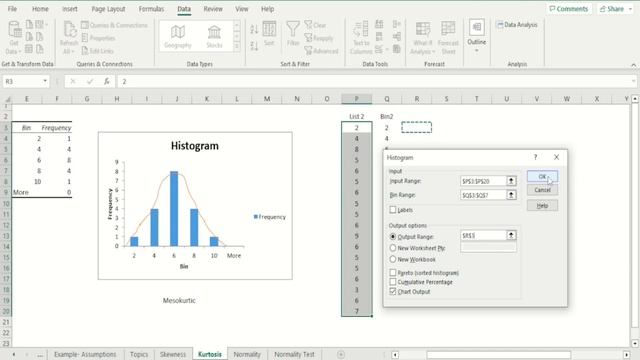The height and width of the screenshot is (360, 640).
Task: Click Edit Links in the ribbon
Action: [98, 51]
